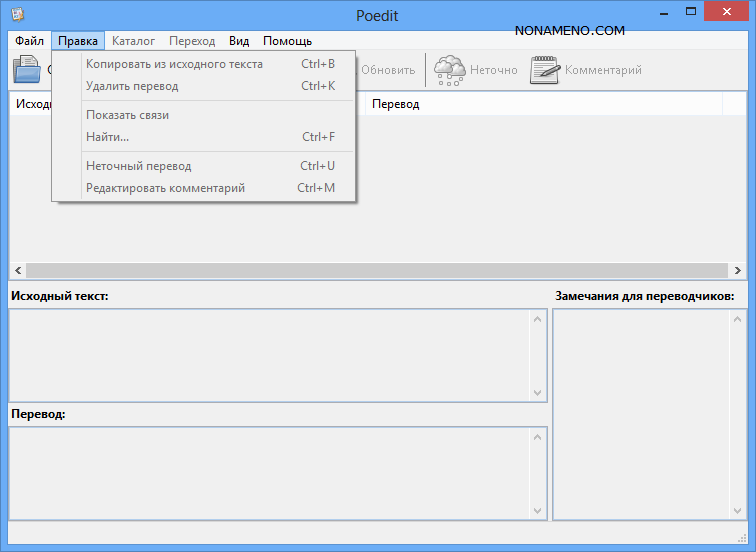
Task: Open the Вид menu
Action: click(x=239, y=41)
